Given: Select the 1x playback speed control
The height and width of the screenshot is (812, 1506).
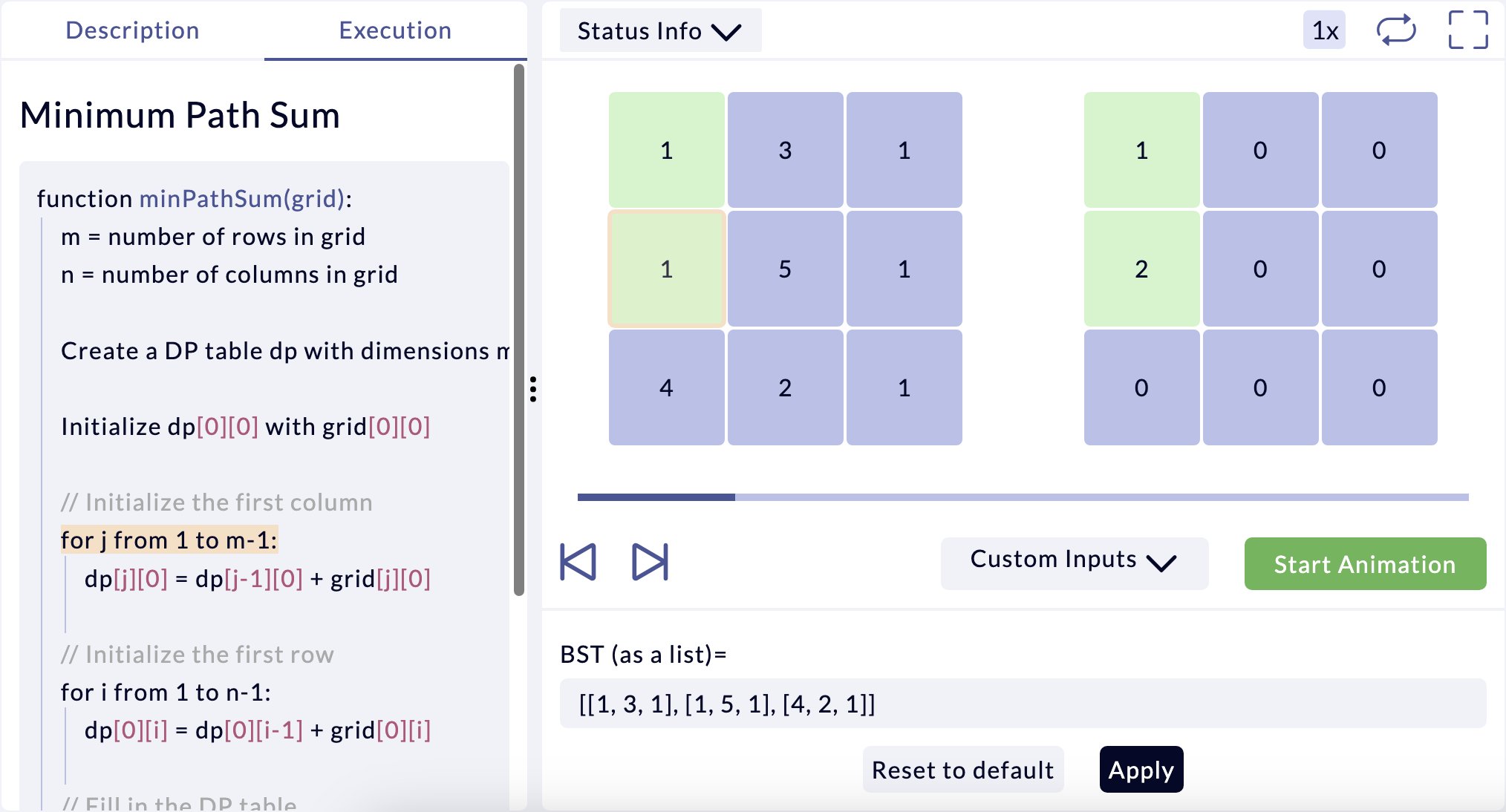Looking at the screenshot, I should coord(1324,30).
